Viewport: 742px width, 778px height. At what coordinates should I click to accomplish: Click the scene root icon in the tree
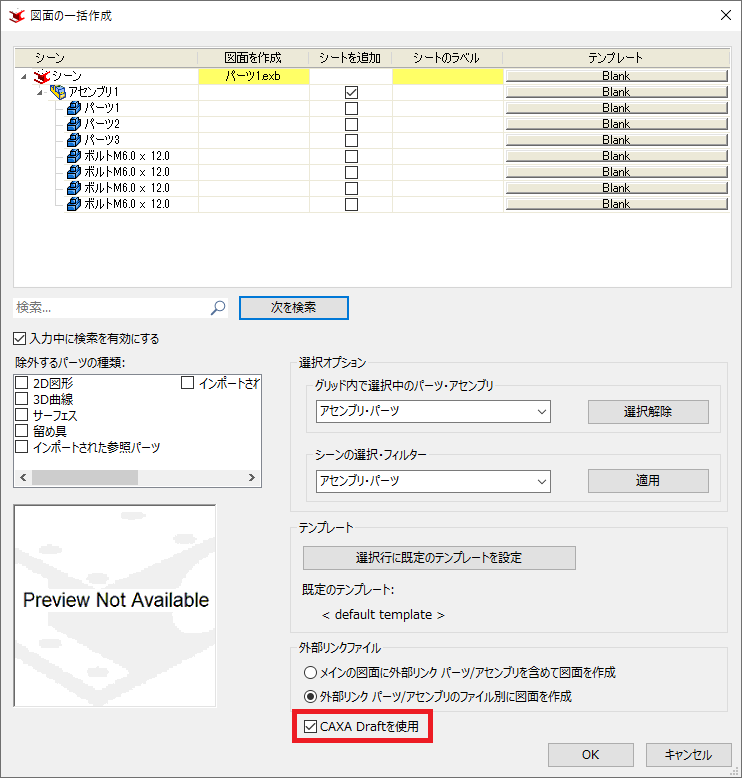click(x=42, y=76)
